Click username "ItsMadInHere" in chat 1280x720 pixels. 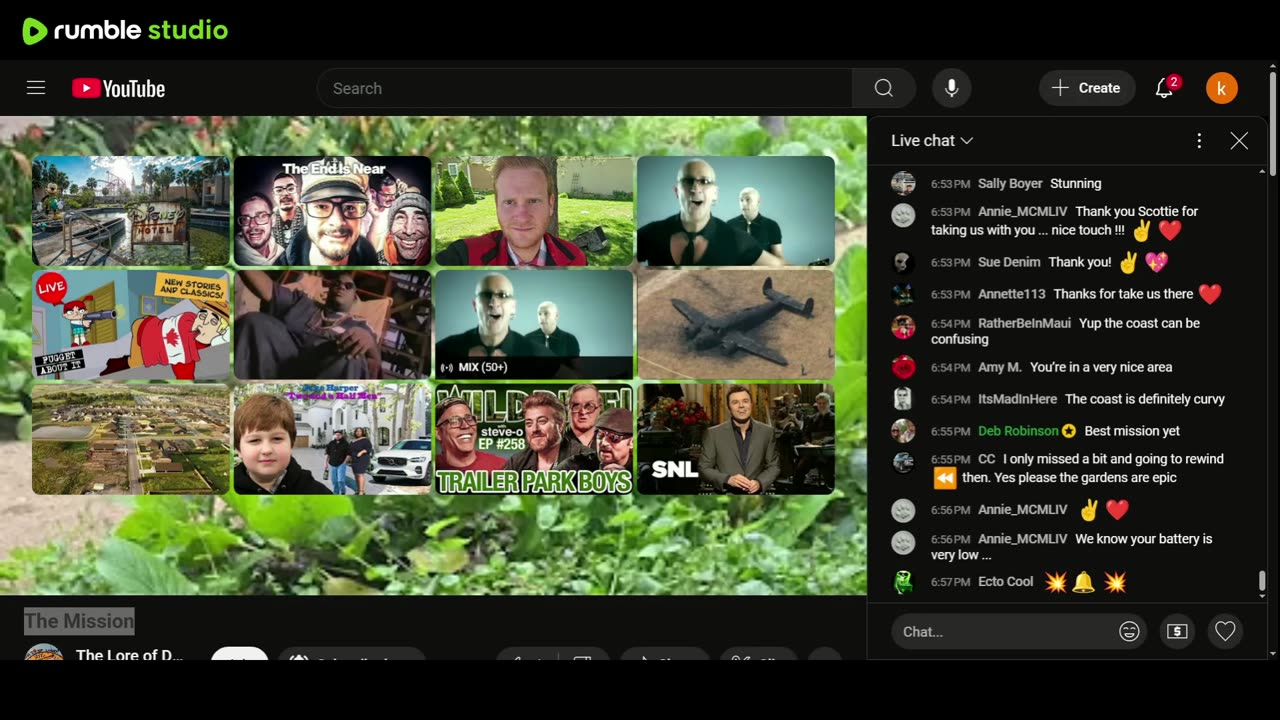(1017, 399)
